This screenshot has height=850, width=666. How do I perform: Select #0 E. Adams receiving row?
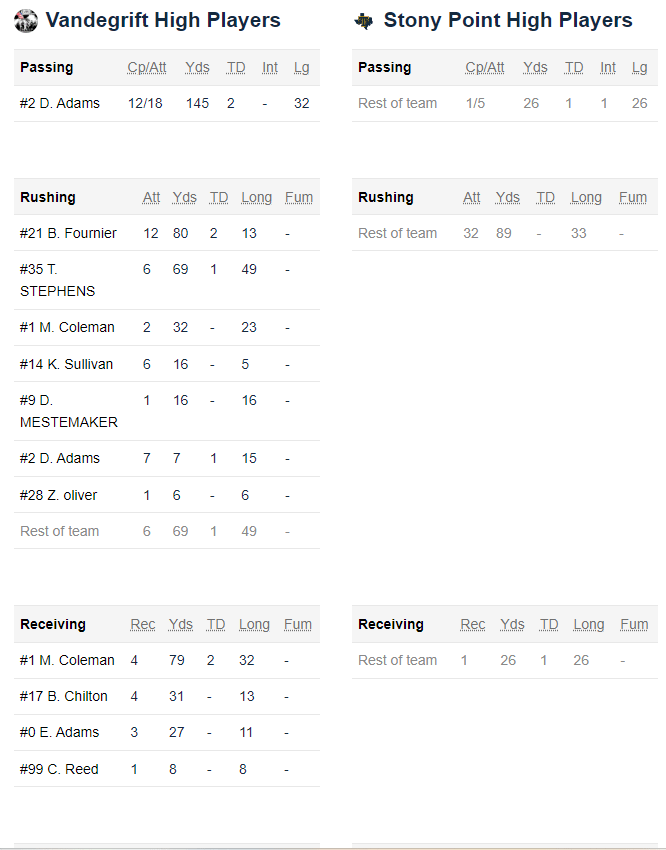[x=59, y=732]
